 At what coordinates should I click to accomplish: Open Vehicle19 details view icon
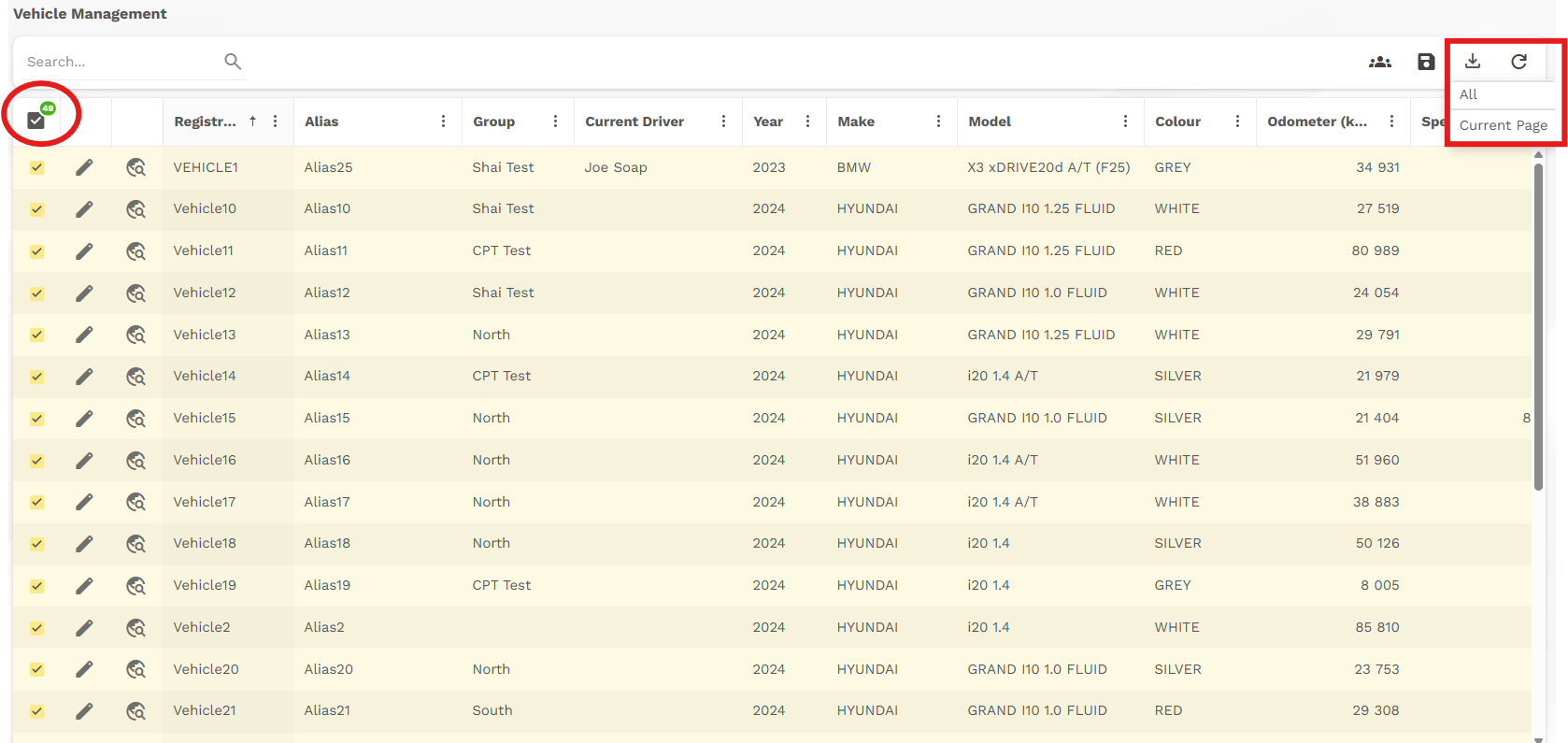point(136,586)
